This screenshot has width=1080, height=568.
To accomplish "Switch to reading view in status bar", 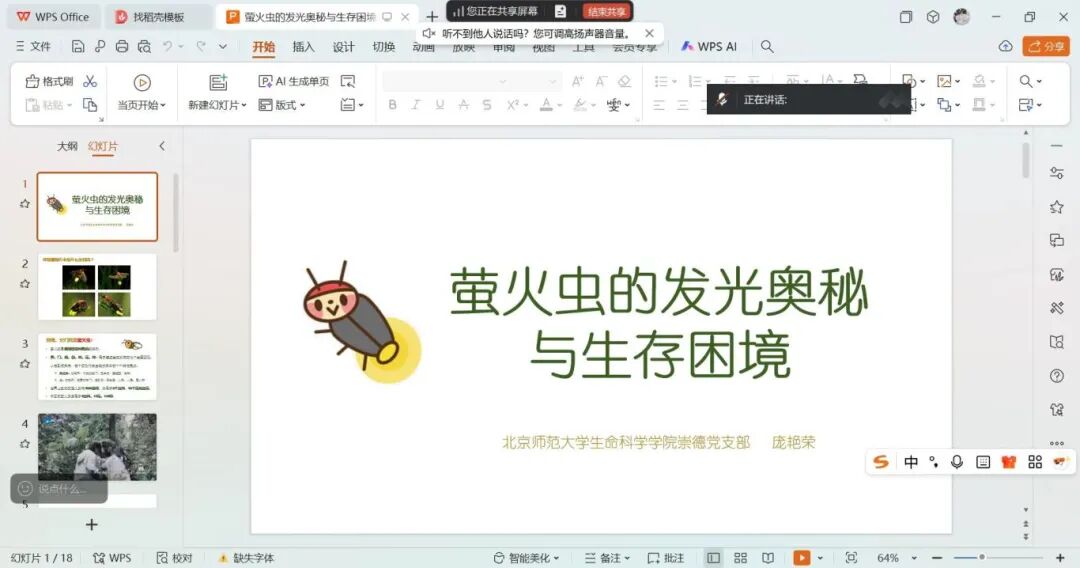I will point(767,558).
